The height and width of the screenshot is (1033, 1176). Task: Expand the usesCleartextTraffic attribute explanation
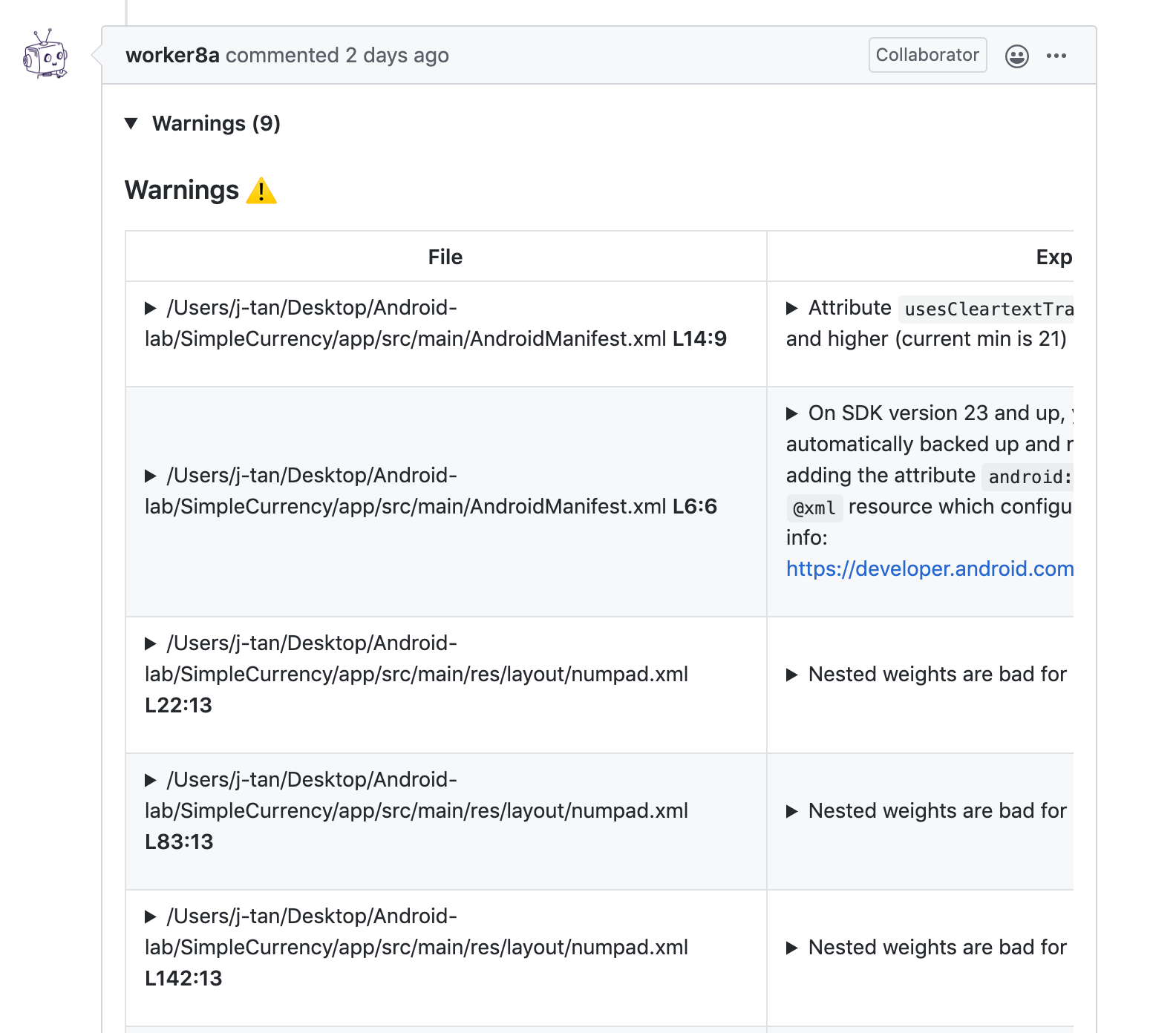(x=792, y=308)
